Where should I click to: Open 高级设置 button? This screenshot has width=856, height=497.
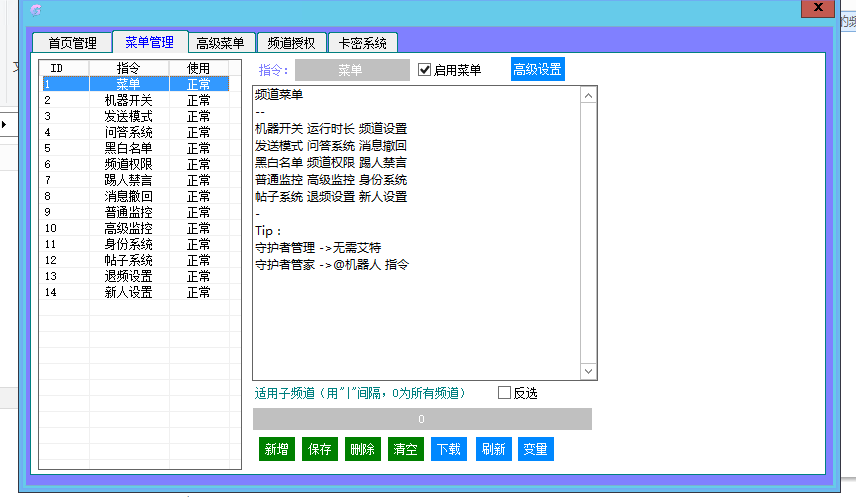pos(538,69)
